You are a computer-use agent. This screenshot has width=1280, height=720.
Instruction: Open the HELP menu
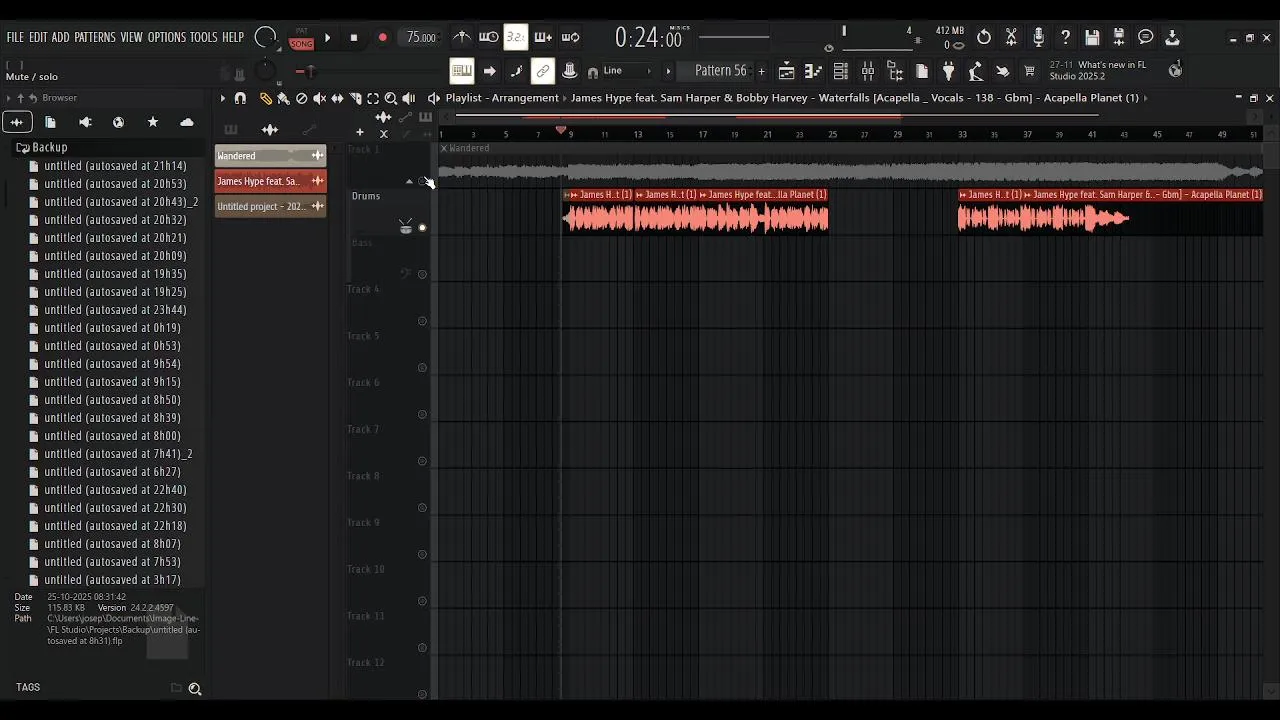tap(233, 37)
